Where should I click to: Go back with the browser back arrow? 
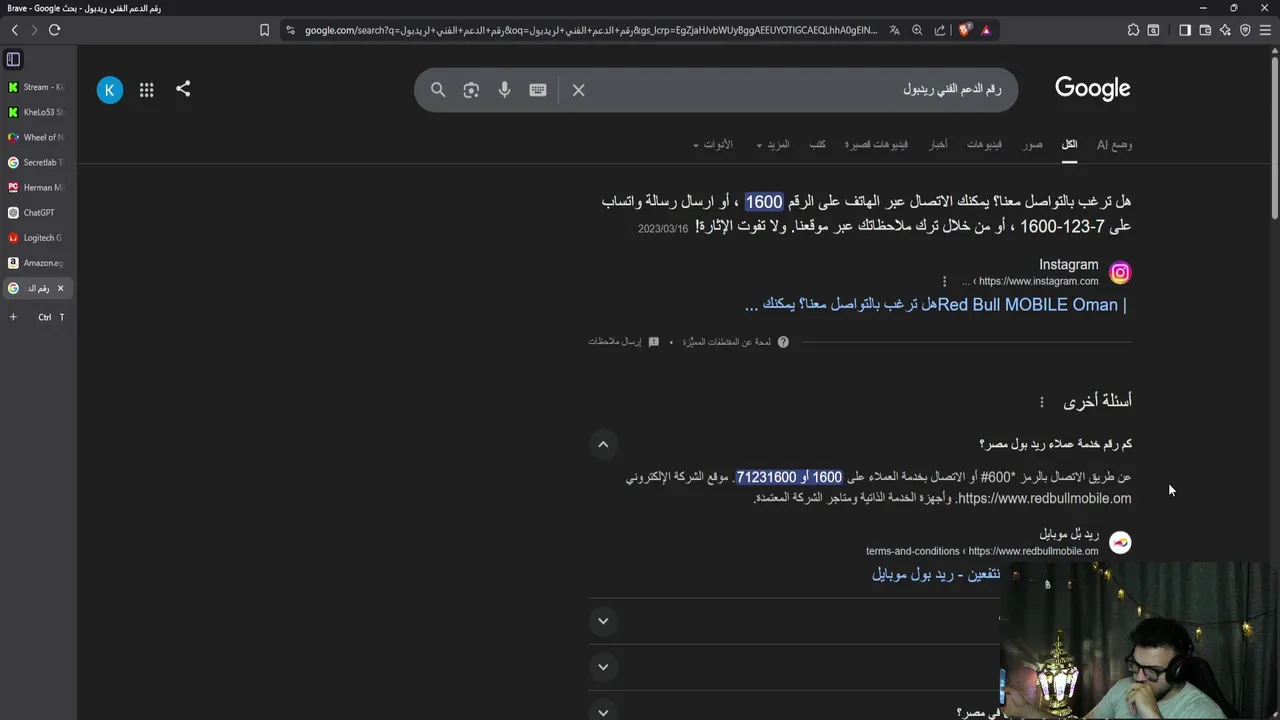15,30
